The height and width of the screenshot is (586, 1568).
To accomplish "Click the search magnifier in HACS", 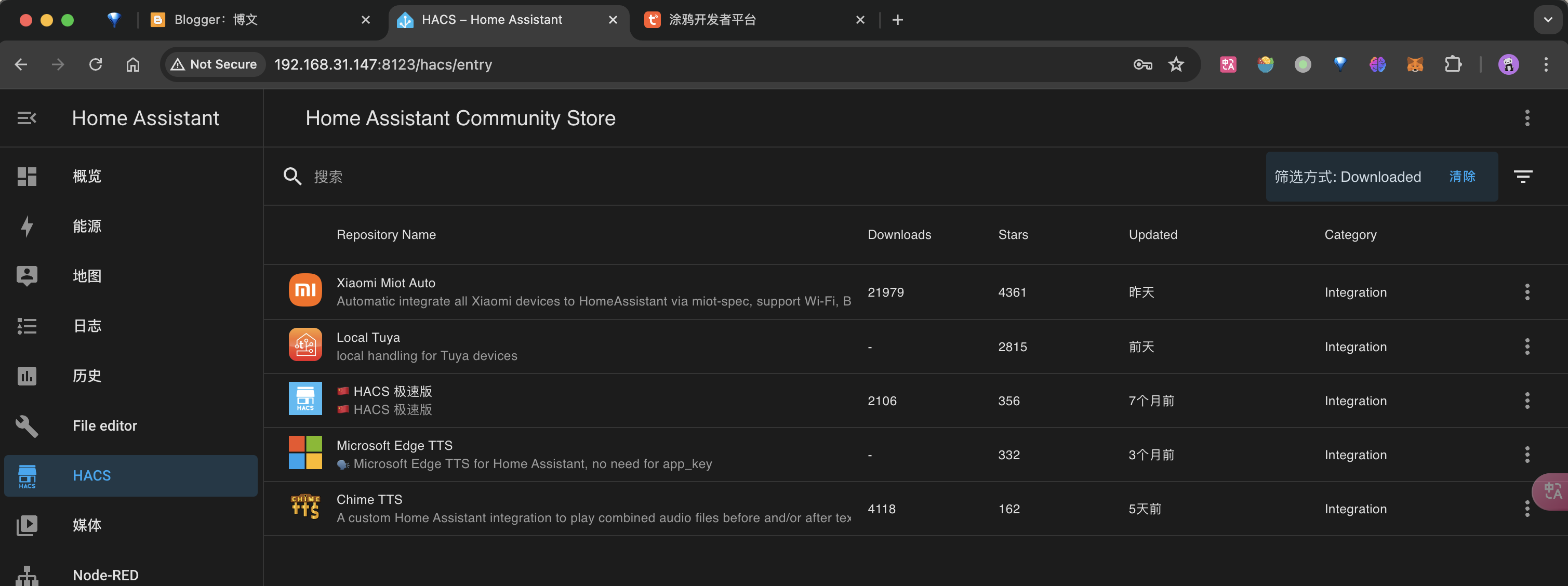I will click(x=292, y=176).
